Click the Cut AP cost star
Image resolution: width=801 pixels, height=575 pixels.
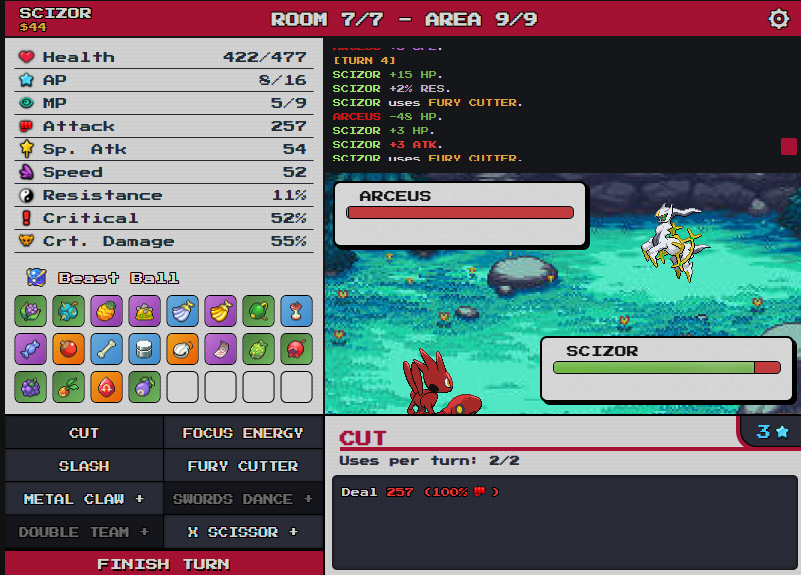tap(782, 432)
